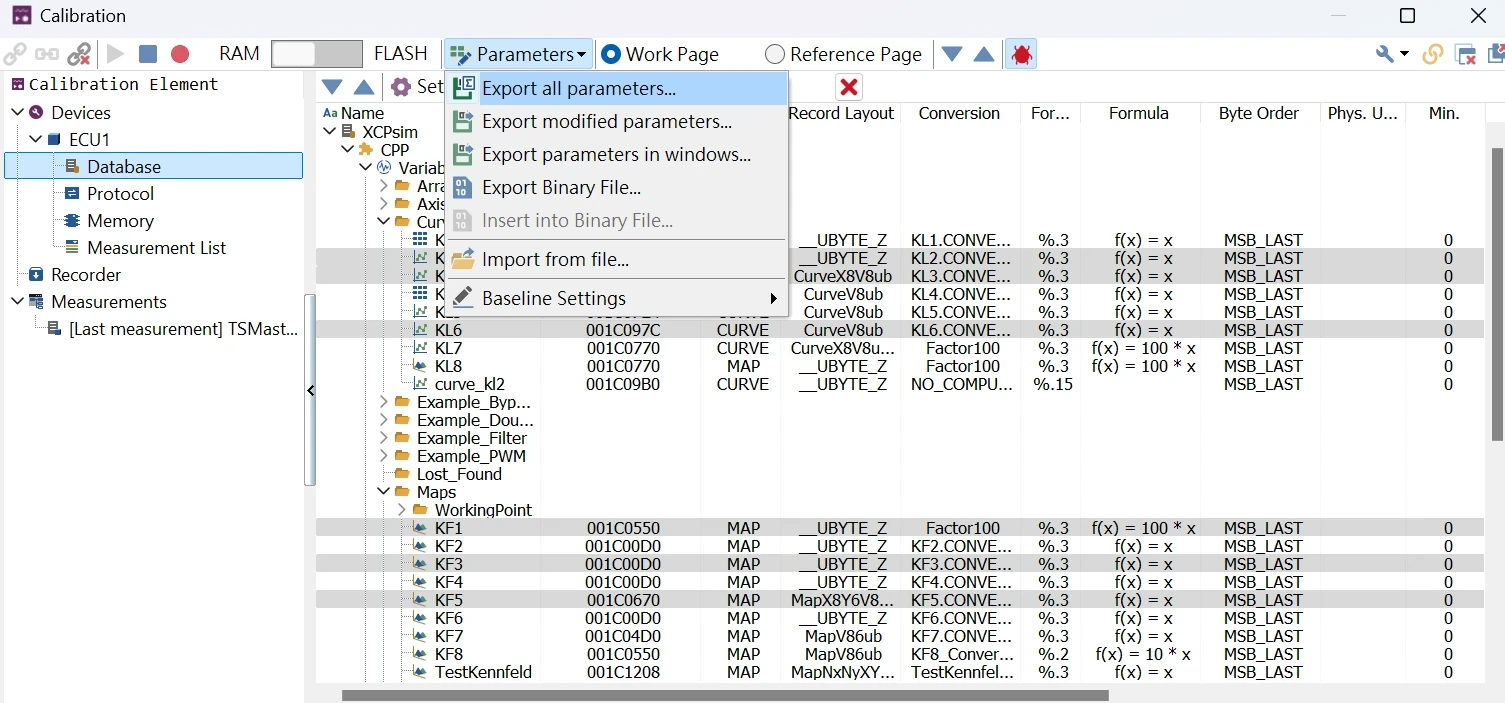Image resolution: width=1505 pixels, height=703 pixels.
Task: Collapse the Maps folder
Action: (384, 492)
